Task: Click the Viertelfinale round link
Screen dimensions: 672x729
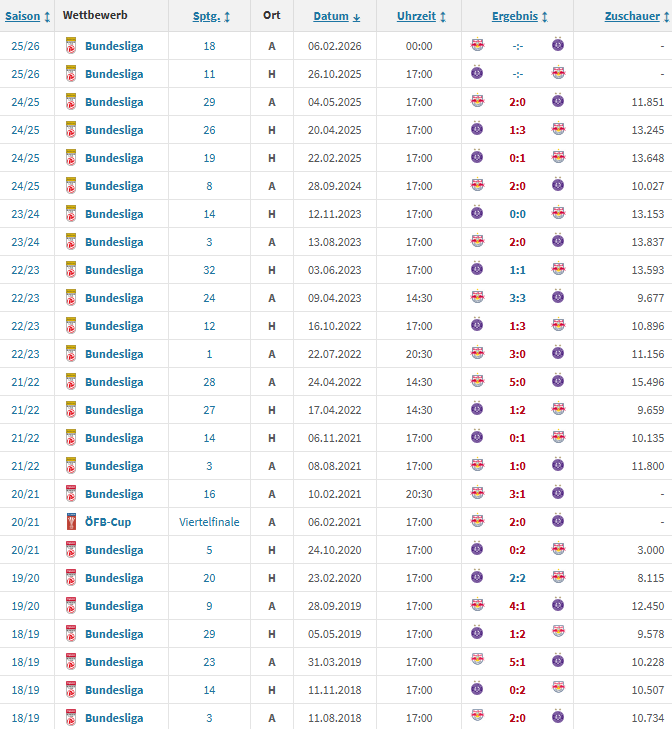Action: pos(211,522)
